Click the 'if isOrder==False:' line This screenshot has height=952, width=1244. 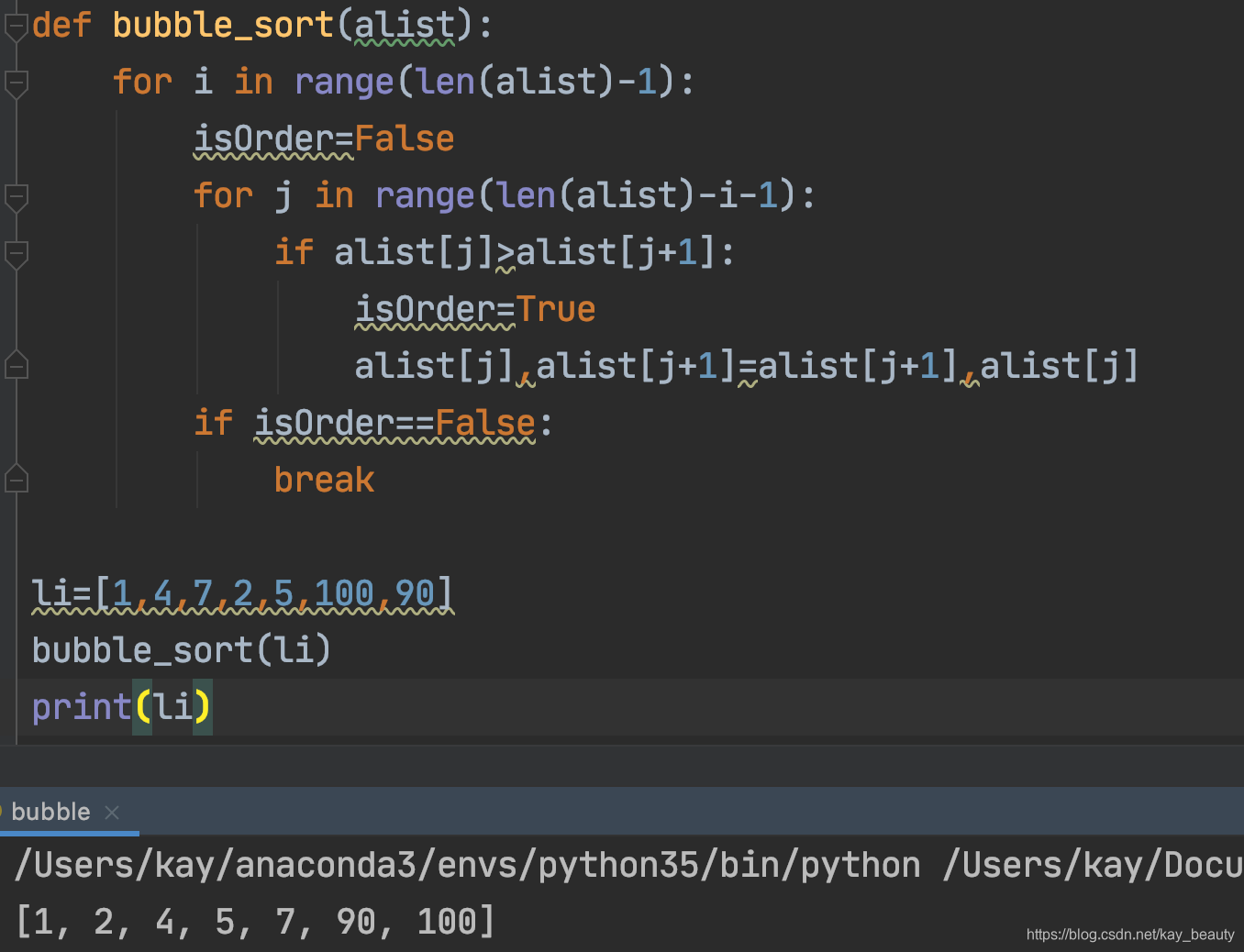[373, 424]
